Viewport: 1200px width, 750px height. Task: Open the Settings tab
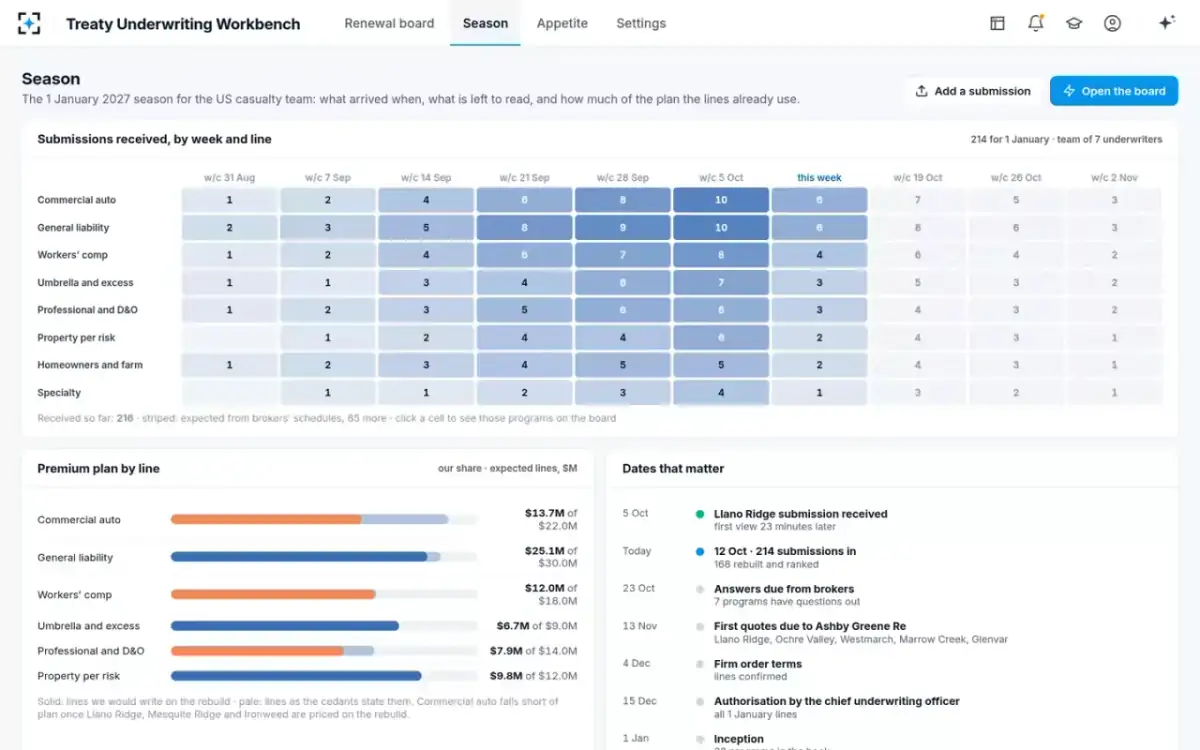(x=641, y=23)
